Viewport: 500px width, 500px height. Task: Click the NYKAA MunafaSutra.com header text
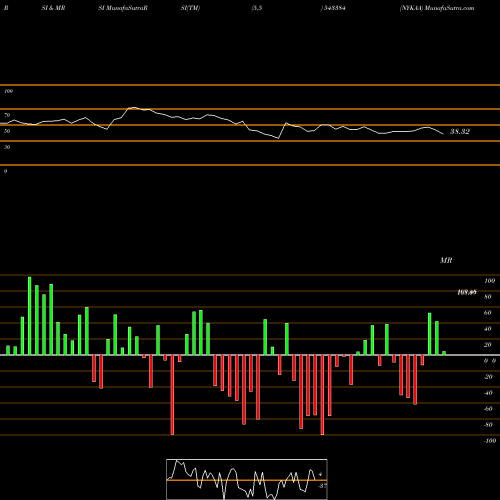coord(437,8)
